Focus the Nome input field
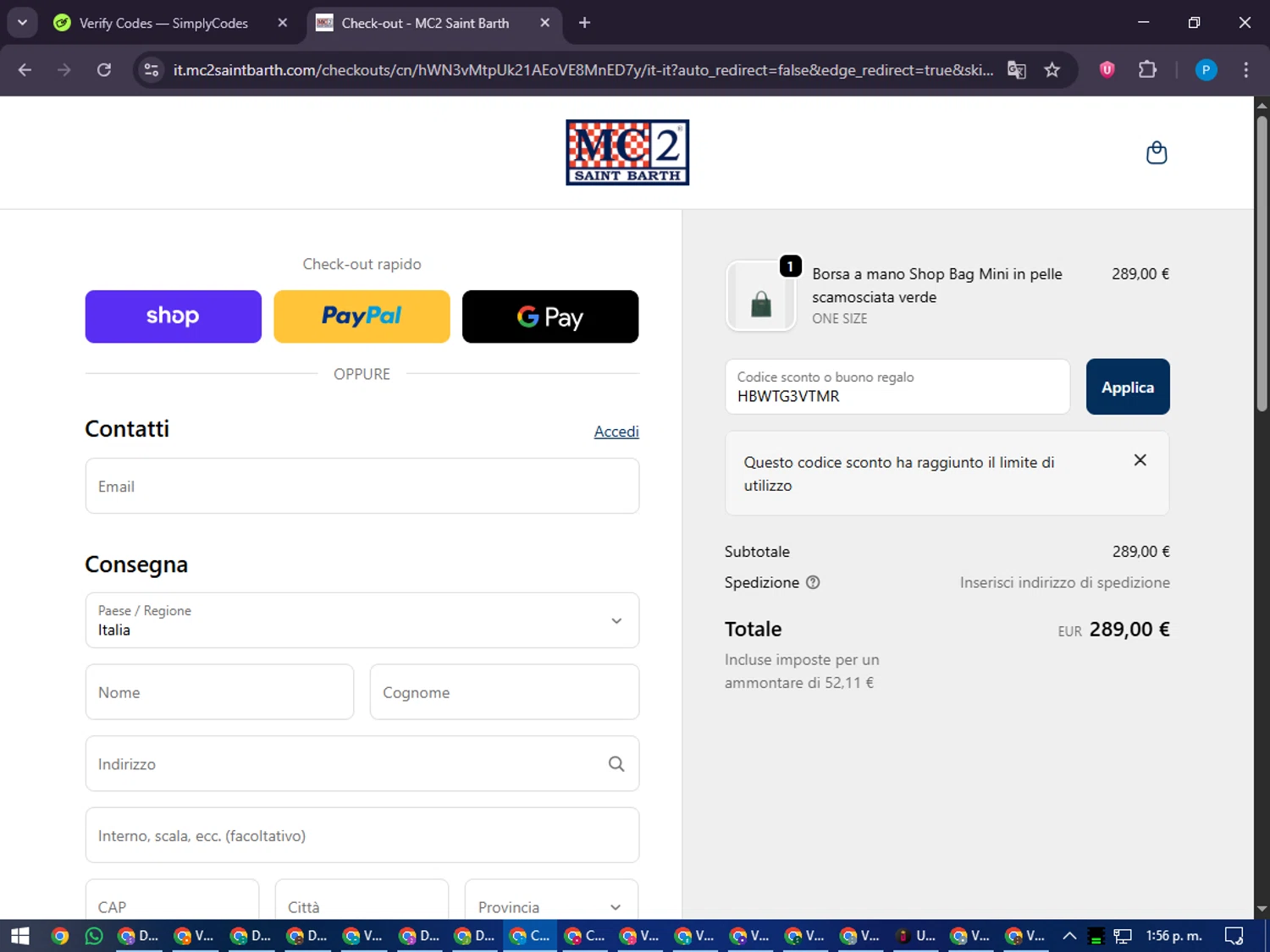The height and width of the screenshot is (952, 1270). coord(219,692)
